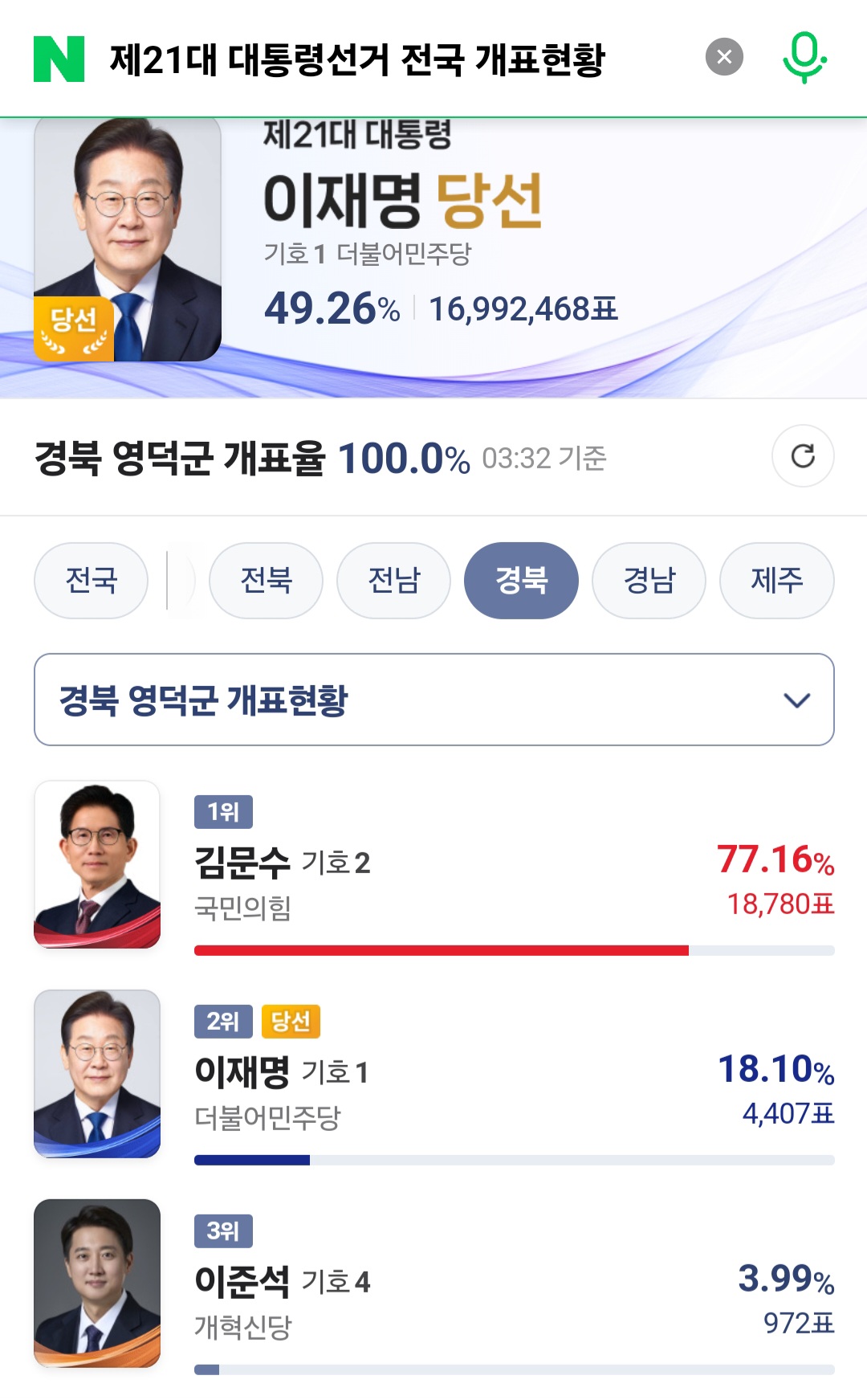This screenshot has height=1400, width=867.
Task: Click the dropdown chevron arrow icon
Action: 796,700
